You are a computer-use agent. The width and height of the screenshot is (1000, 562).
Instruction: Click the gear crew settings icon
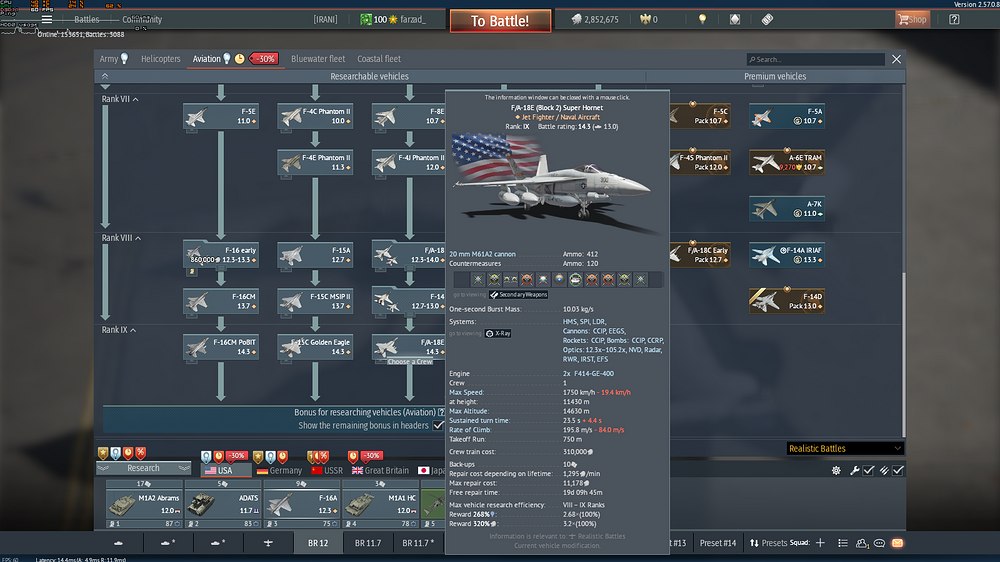coord(836,470)
